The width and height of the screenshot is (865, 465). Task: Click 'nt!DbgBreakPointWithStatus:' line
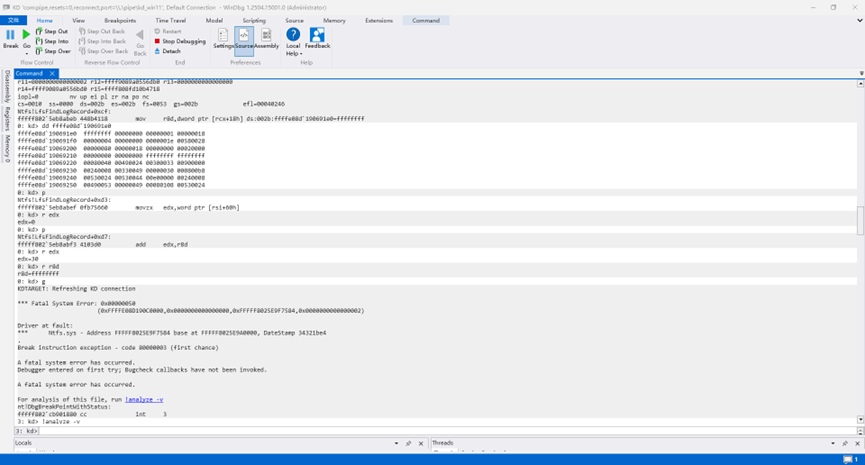[64, 407]
